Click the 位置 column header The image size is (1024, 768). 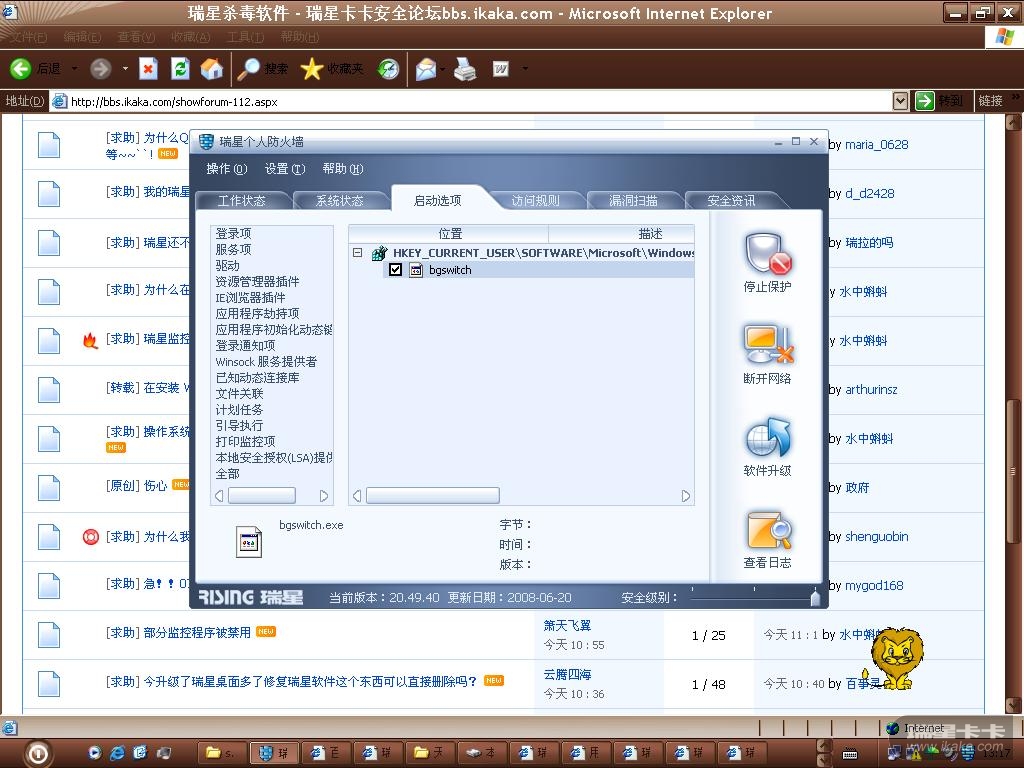pos(449,233)
